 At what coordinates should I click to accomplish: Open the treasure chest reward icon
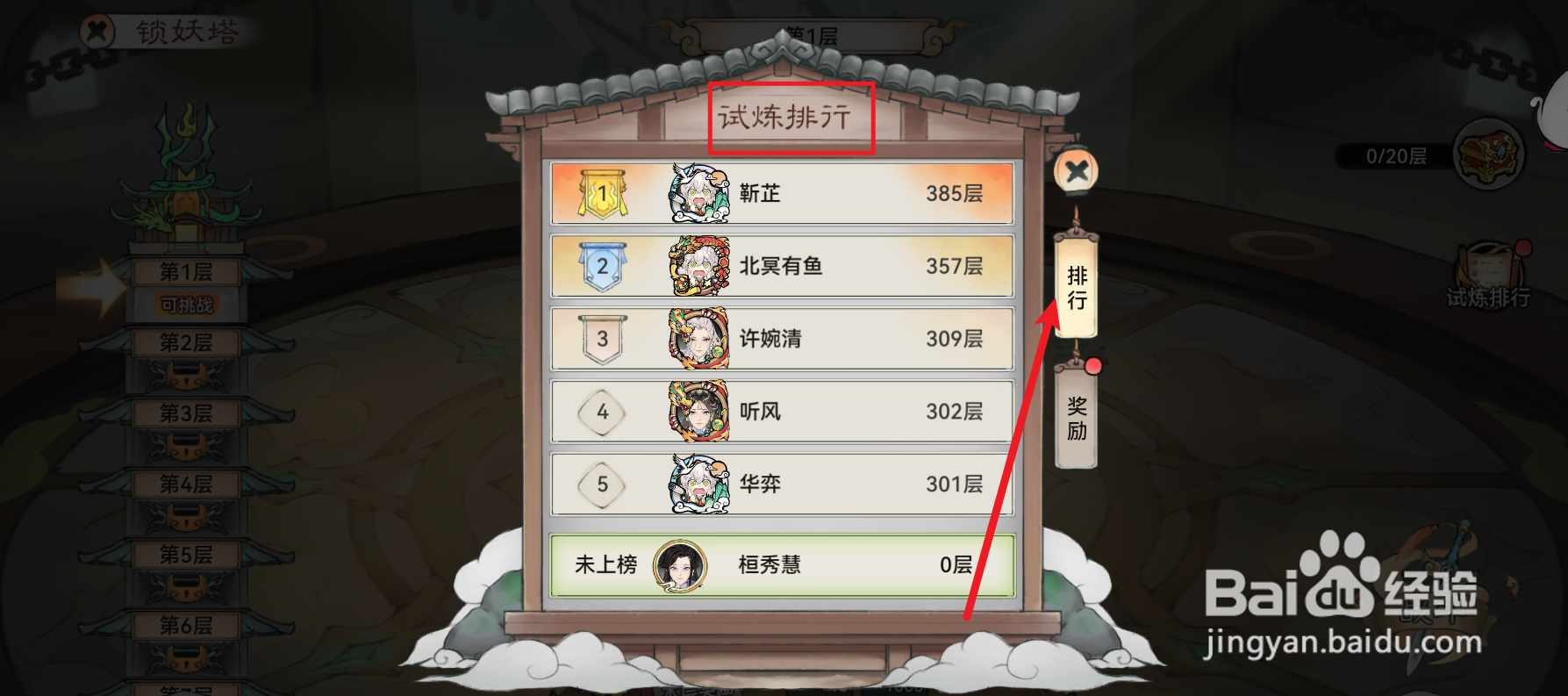(x=1489, y=155)
